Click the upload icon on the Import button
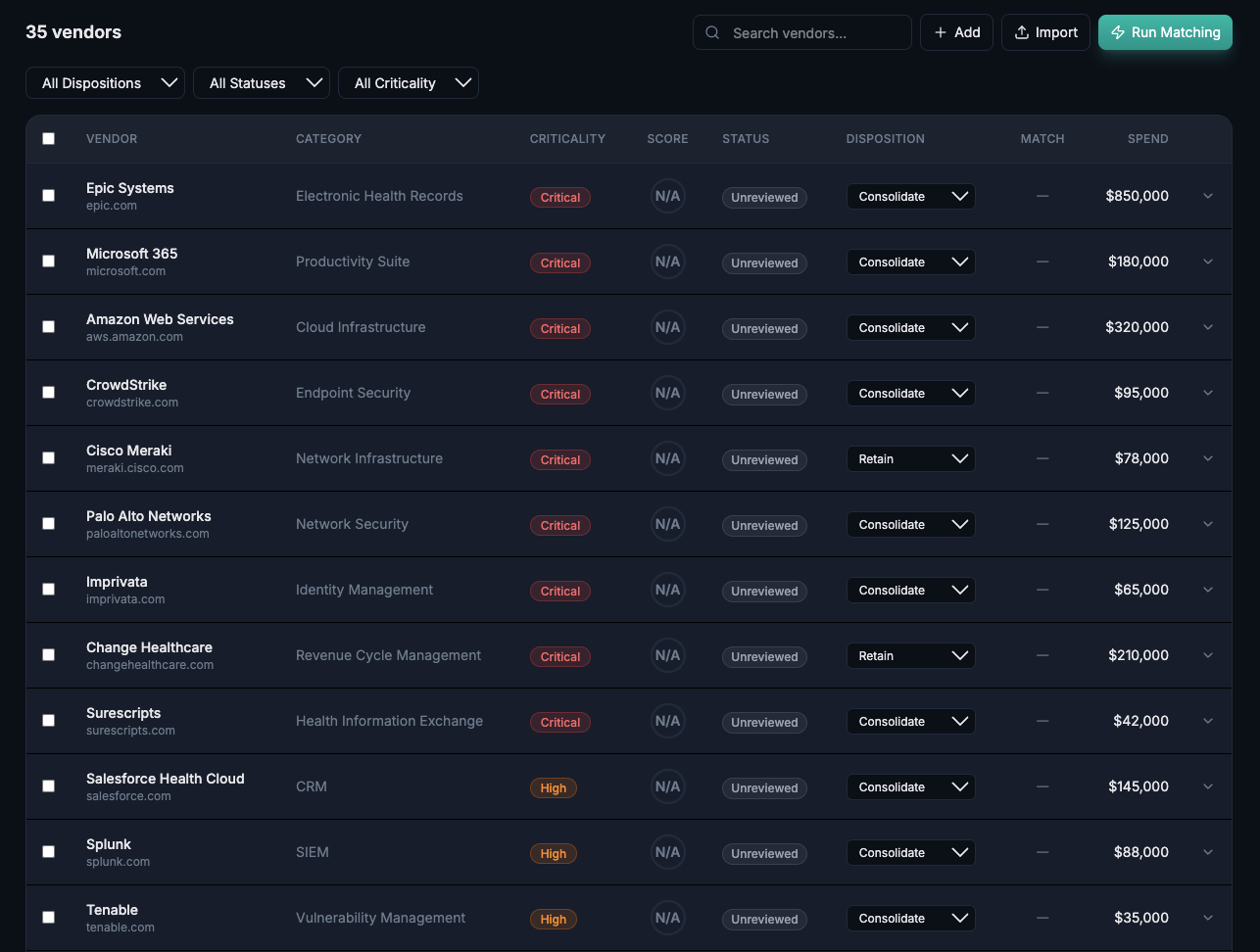Viewport: 1260px width, 952px height. (1023, 32)
